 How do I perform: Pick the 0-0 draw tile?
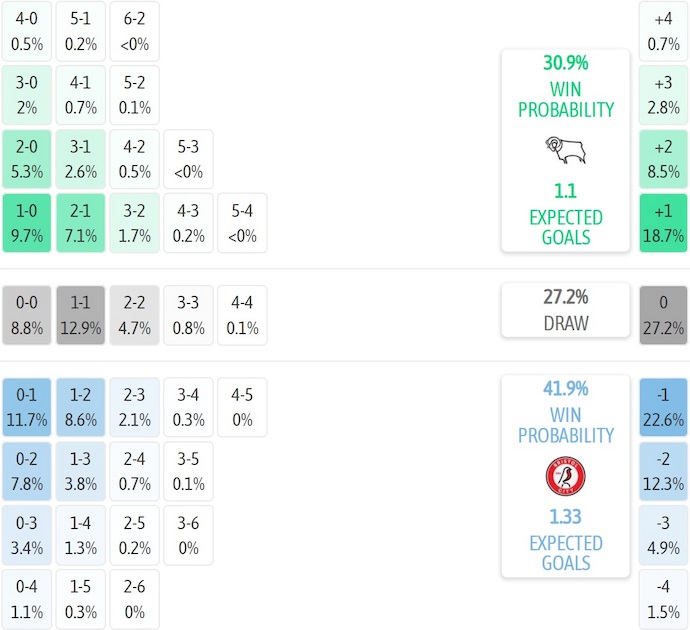tap(27, 314)
